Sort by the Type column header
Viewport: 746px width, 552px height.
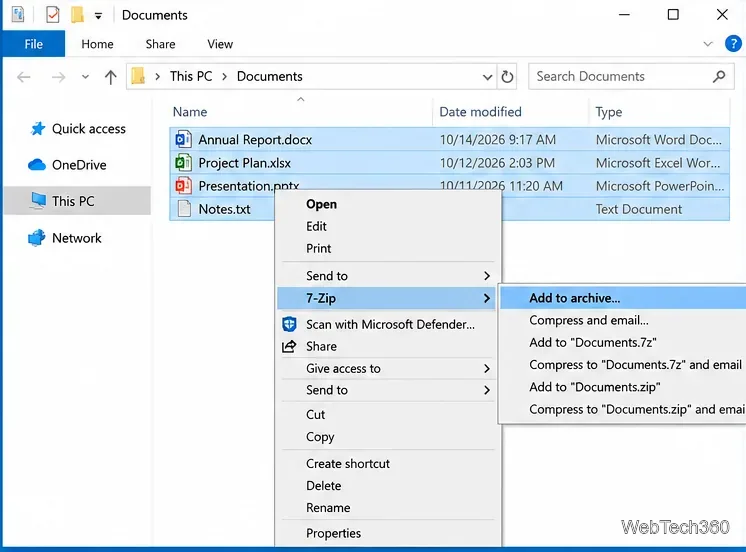click(x=659, y=112)
